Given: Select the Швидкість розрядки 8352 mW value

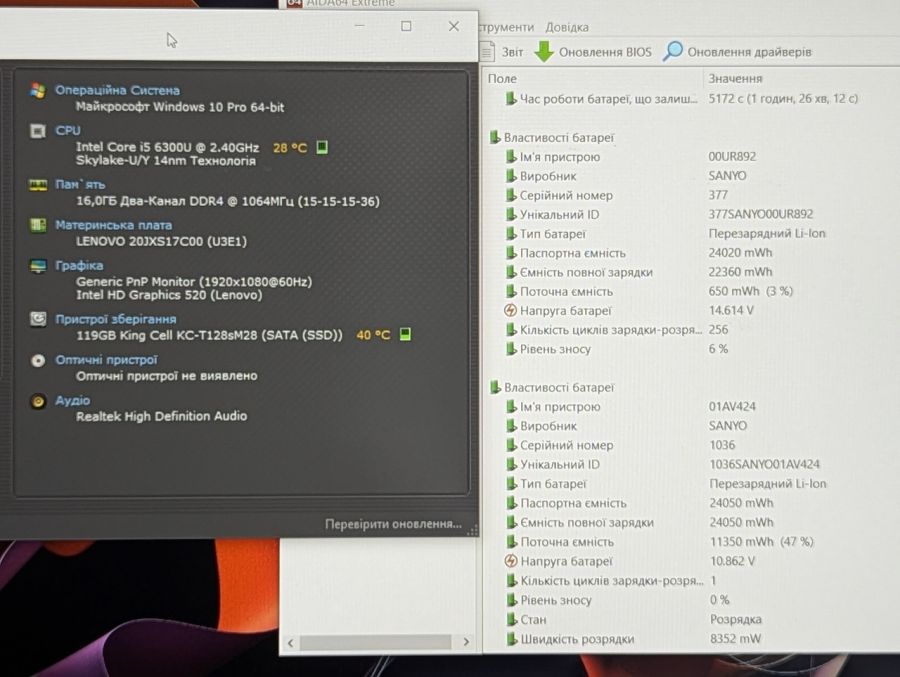Looking at the screenshot, I should coord(735,639).
